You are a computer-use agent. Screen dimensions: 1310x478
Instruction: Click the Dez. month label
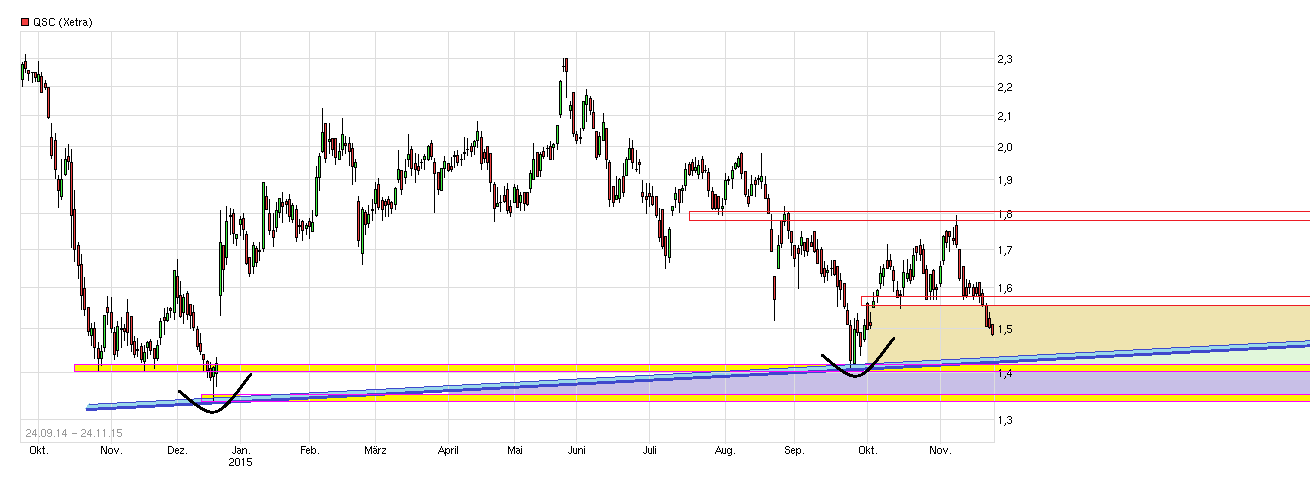coord(177,451)
